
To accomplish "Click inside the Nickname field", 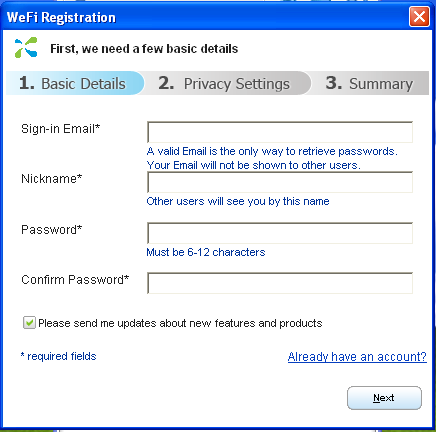I will pyautogui.click(x=280, y=182).
